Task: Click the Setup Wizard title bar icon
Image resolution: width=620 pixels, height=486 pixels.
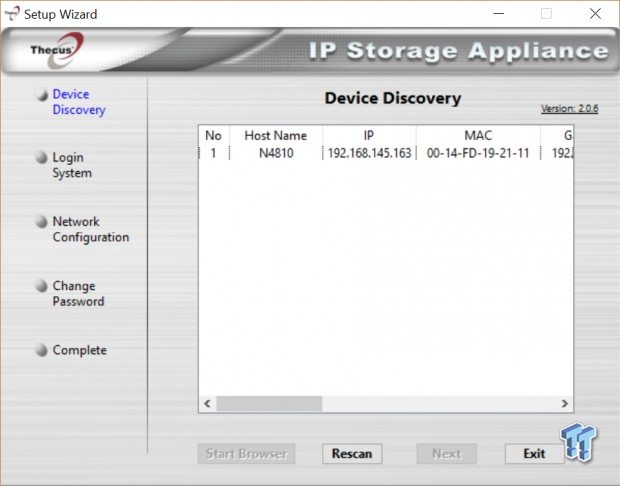Action: click(x=12, y=13)
